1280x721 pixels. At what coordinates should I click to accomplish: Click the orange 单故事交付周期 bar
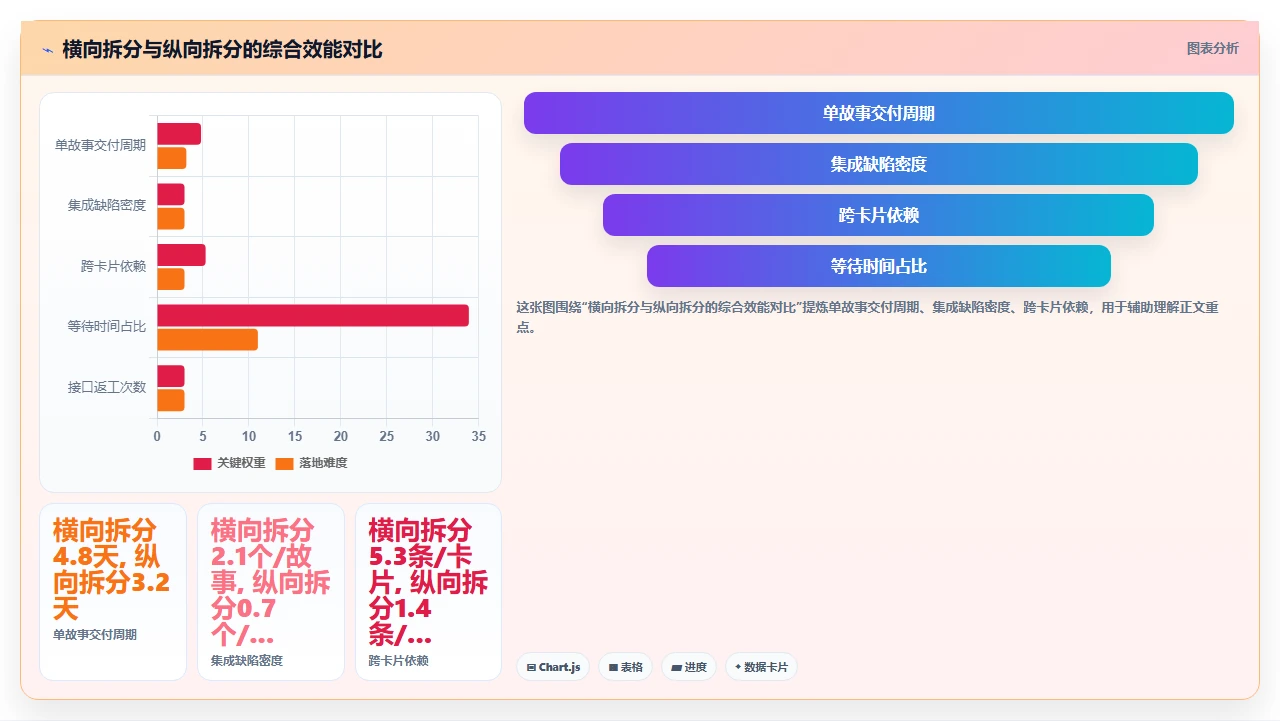click(172, 158)
